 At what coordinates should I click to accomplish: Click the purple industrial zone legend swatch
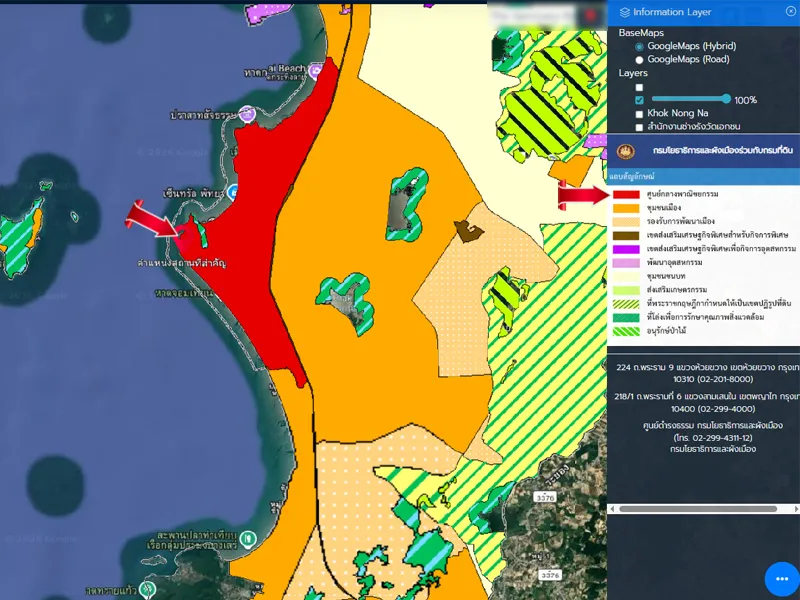627,248
